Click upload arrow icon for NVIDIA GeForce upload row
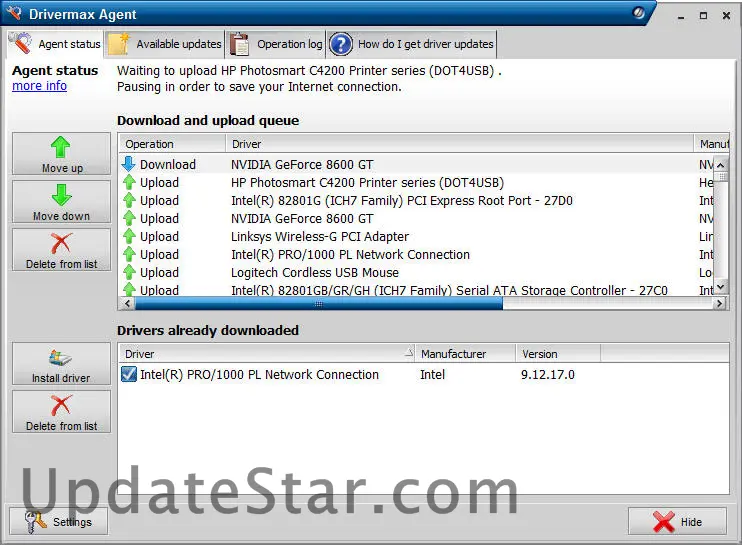Image resolution: width=742 pixels, height=545 pixels. coord(129,218)
